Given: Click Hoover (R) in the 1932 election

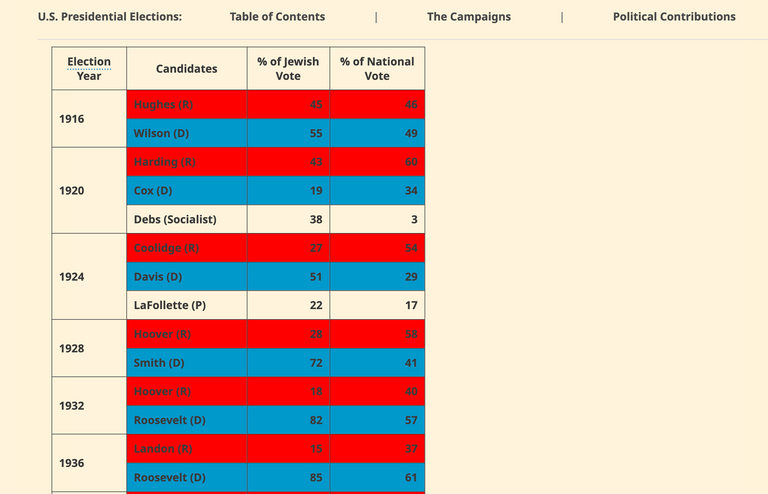Looking at the screenshot, I should tap(162, 392).
